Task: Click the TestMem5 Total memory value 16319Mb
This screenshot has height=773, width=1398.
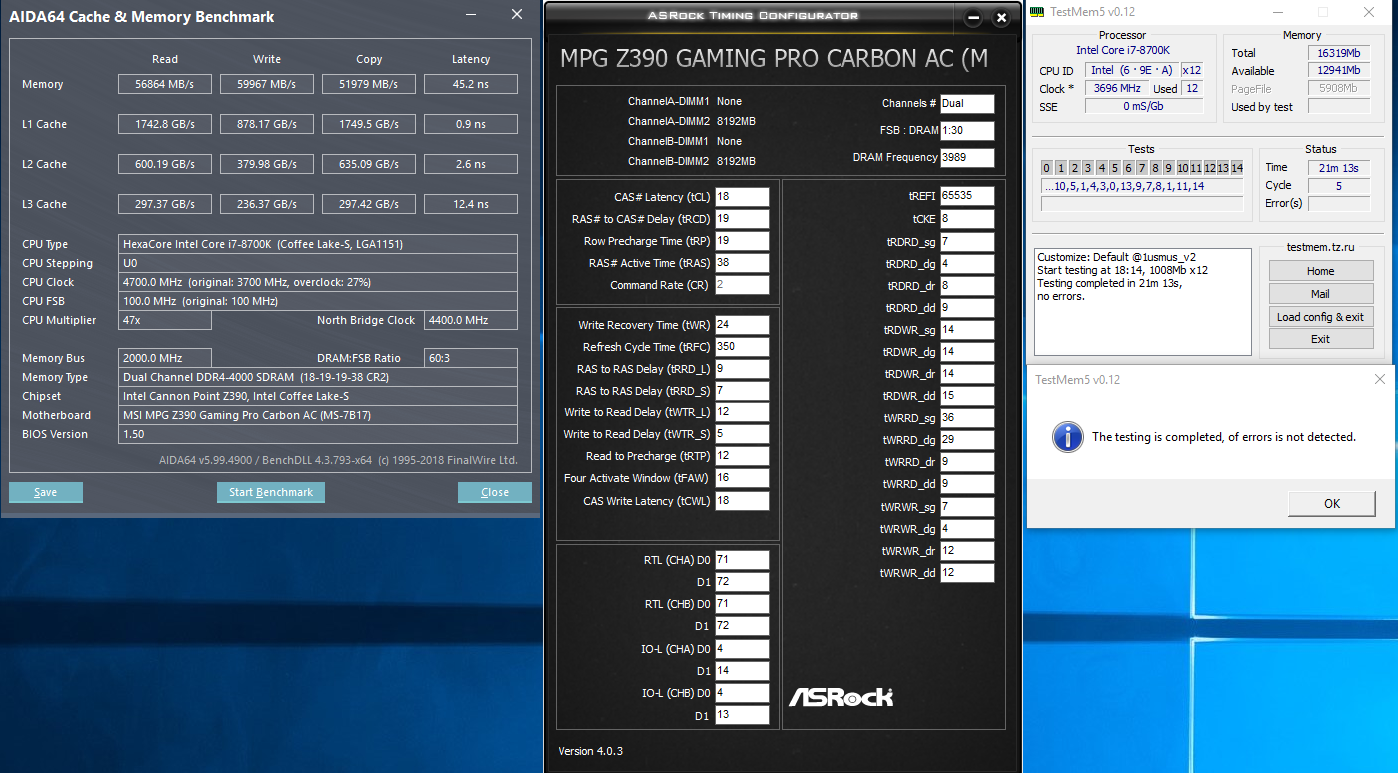Action: (1339, 53)
